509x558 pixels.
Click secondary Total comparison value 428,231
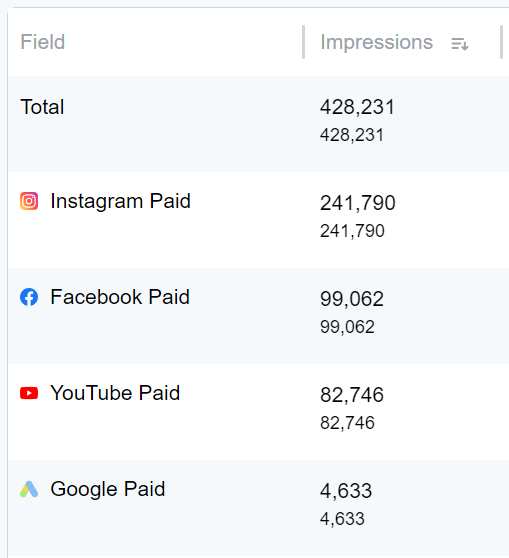(352, 135)
